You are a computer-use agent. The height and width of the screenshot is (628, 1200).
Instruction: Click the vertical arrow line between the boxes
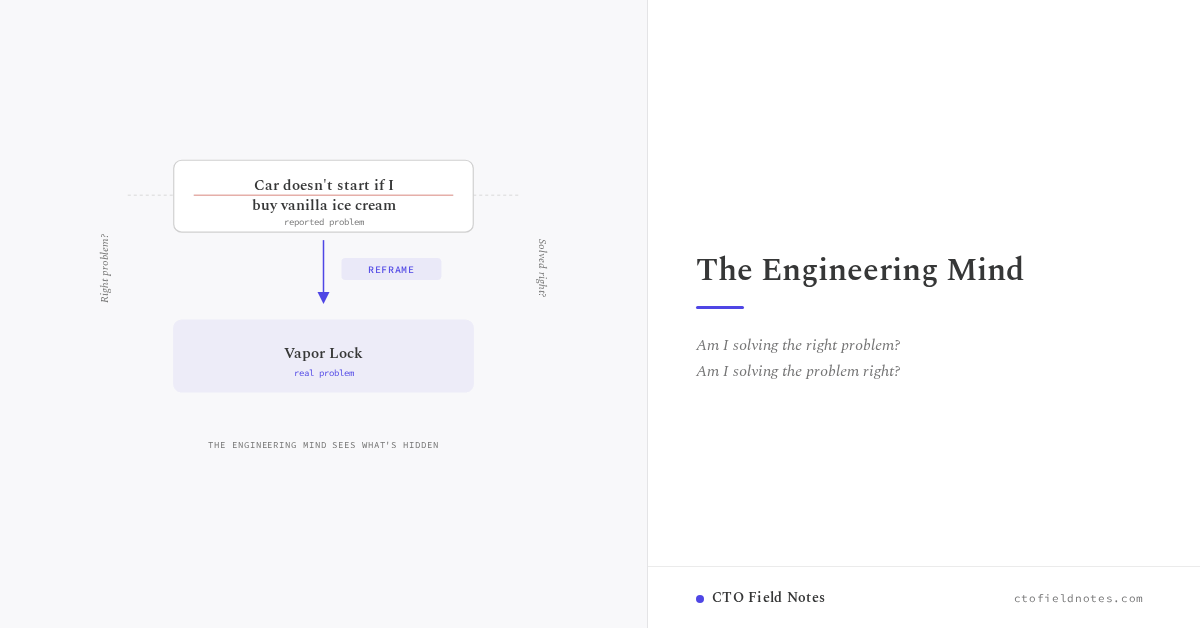point(323,266)
